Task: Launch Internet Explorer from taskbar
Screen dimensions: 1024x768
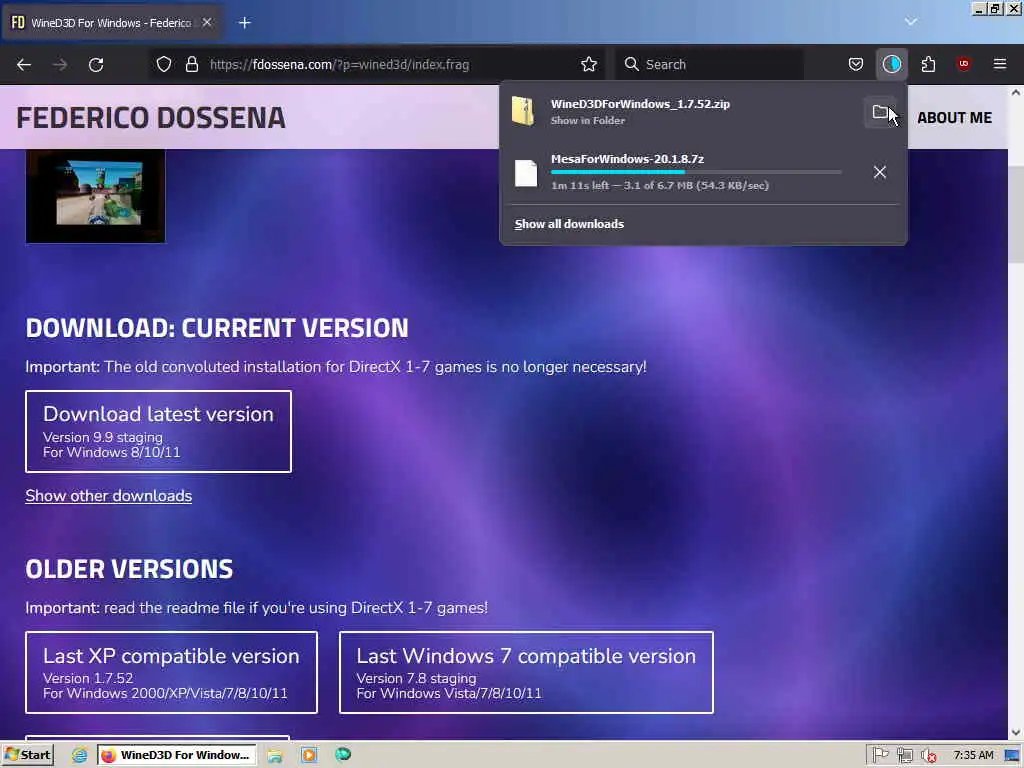Action: coord(80,755)
